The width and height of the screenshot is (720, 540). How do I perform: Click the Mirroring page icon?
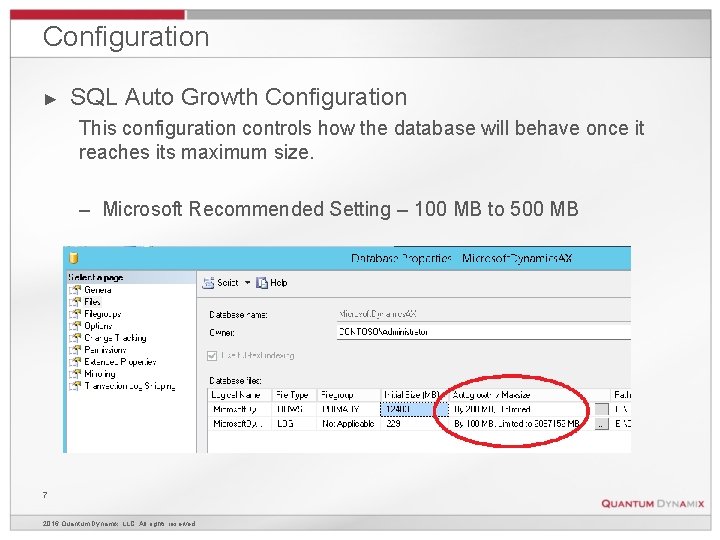(75, 374)
